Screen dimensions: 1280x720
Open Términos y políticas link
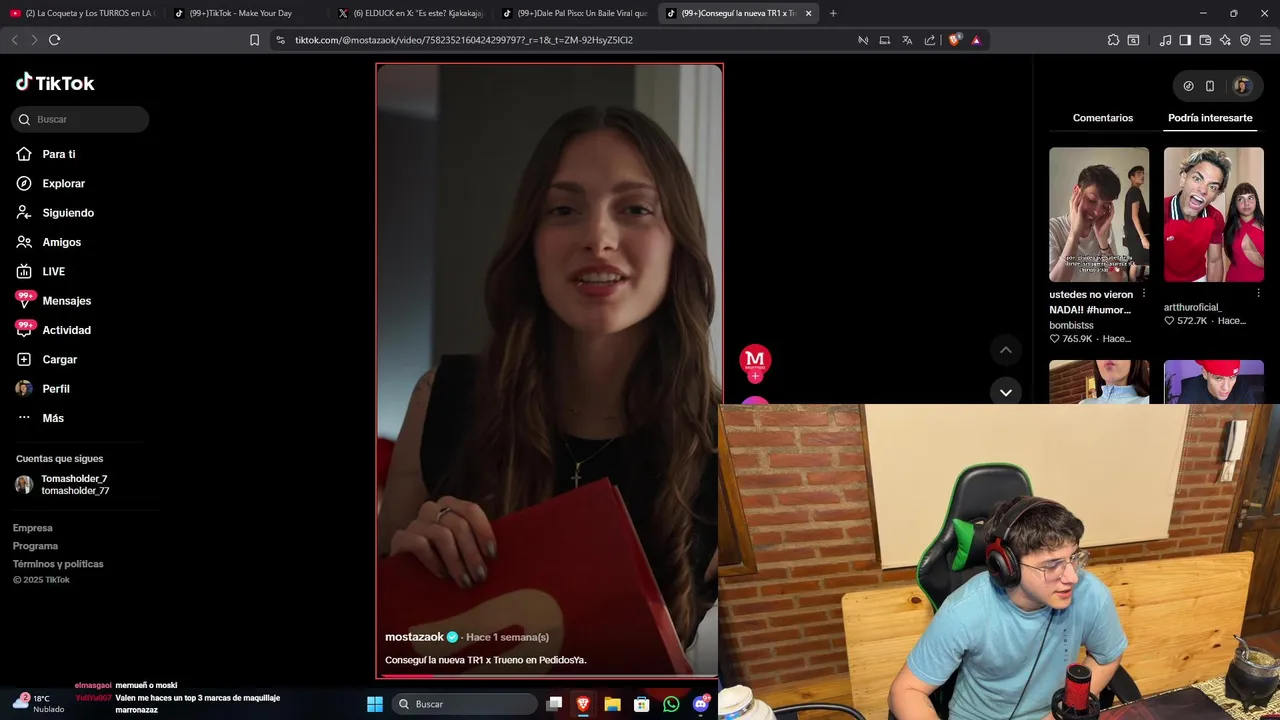click(x=58, y=564)
